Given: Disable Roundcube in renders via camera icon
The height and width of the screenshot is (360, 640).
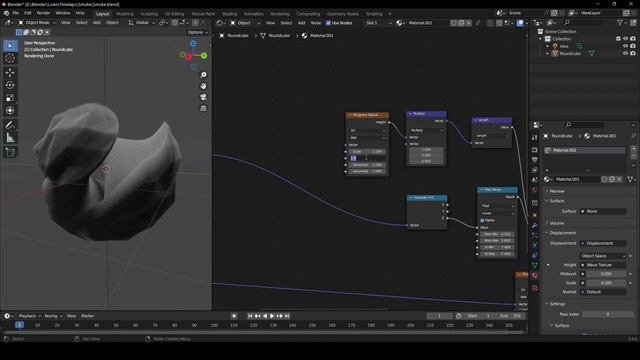Looking at the screenshot, I should (x=633, y=53).
